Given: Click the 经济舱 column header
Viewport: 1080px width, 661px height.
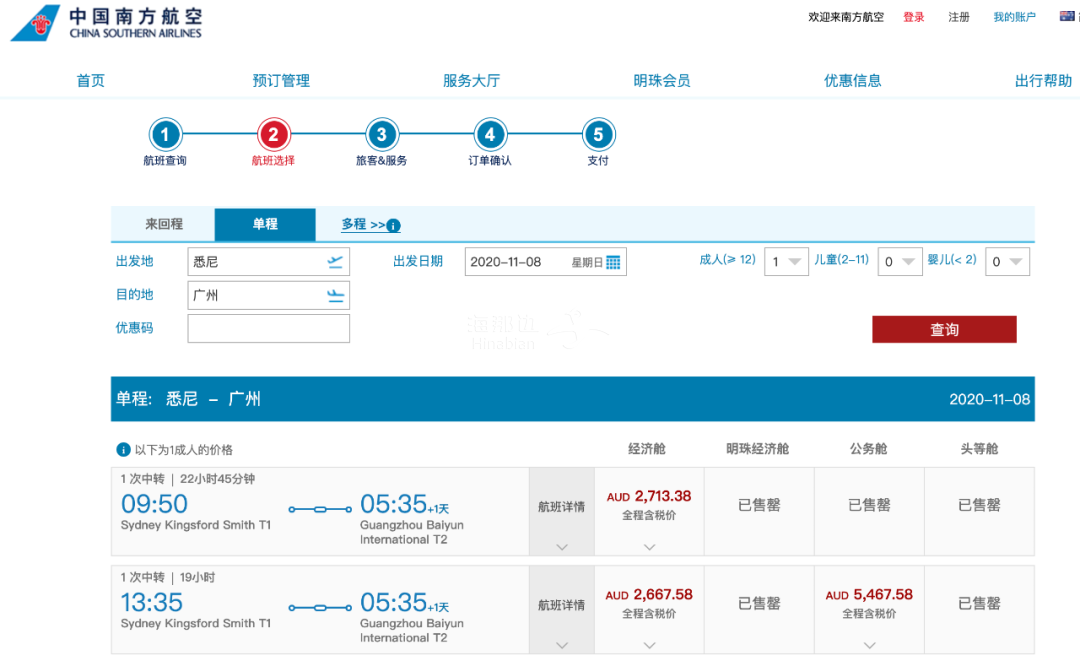Looking at the screenshot, I should tap(647, 449).
